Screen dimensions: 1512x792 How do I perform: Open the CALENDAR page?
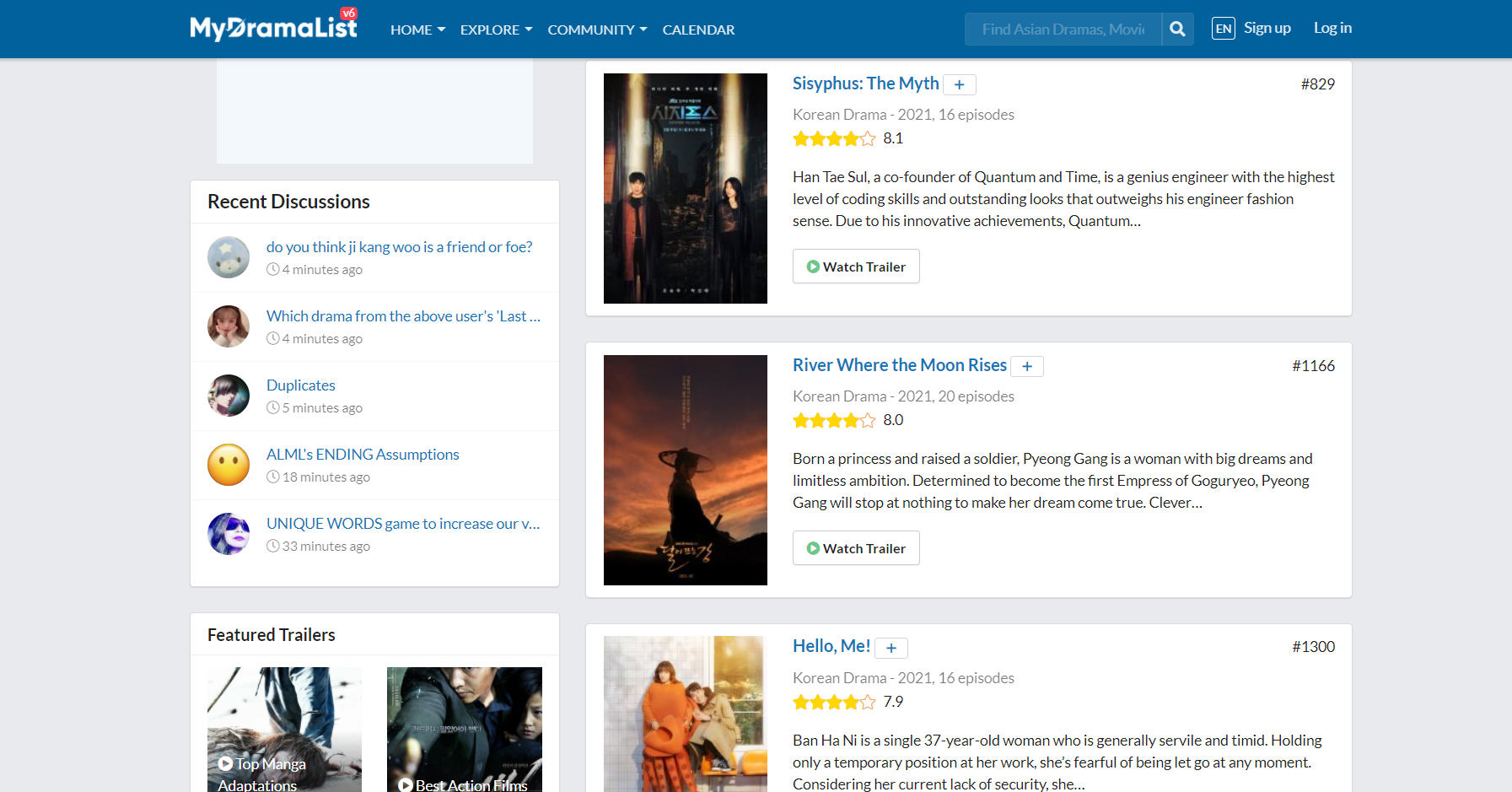[698, 30]
